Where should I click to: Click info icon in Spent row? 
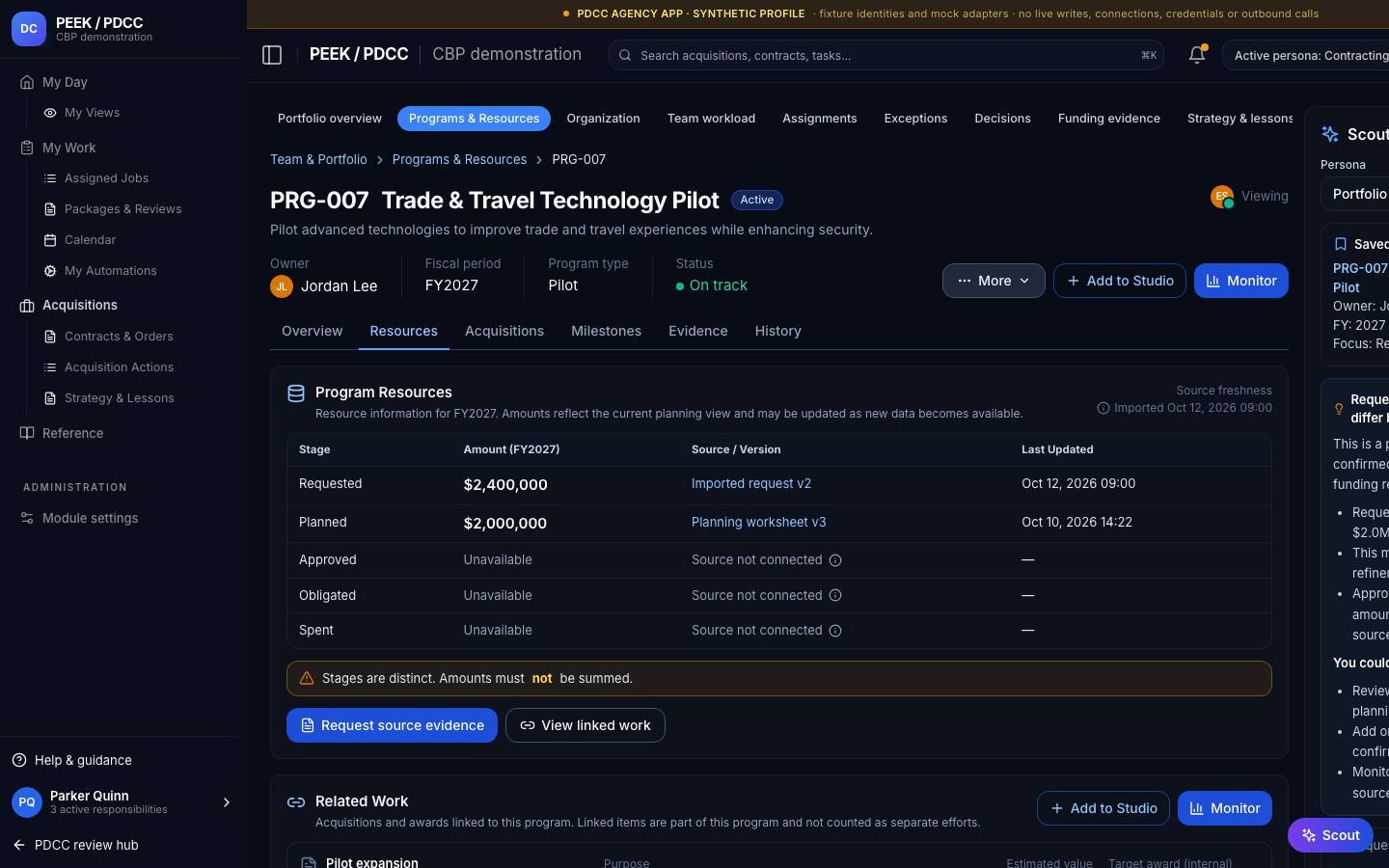click(x=835, y=631)
